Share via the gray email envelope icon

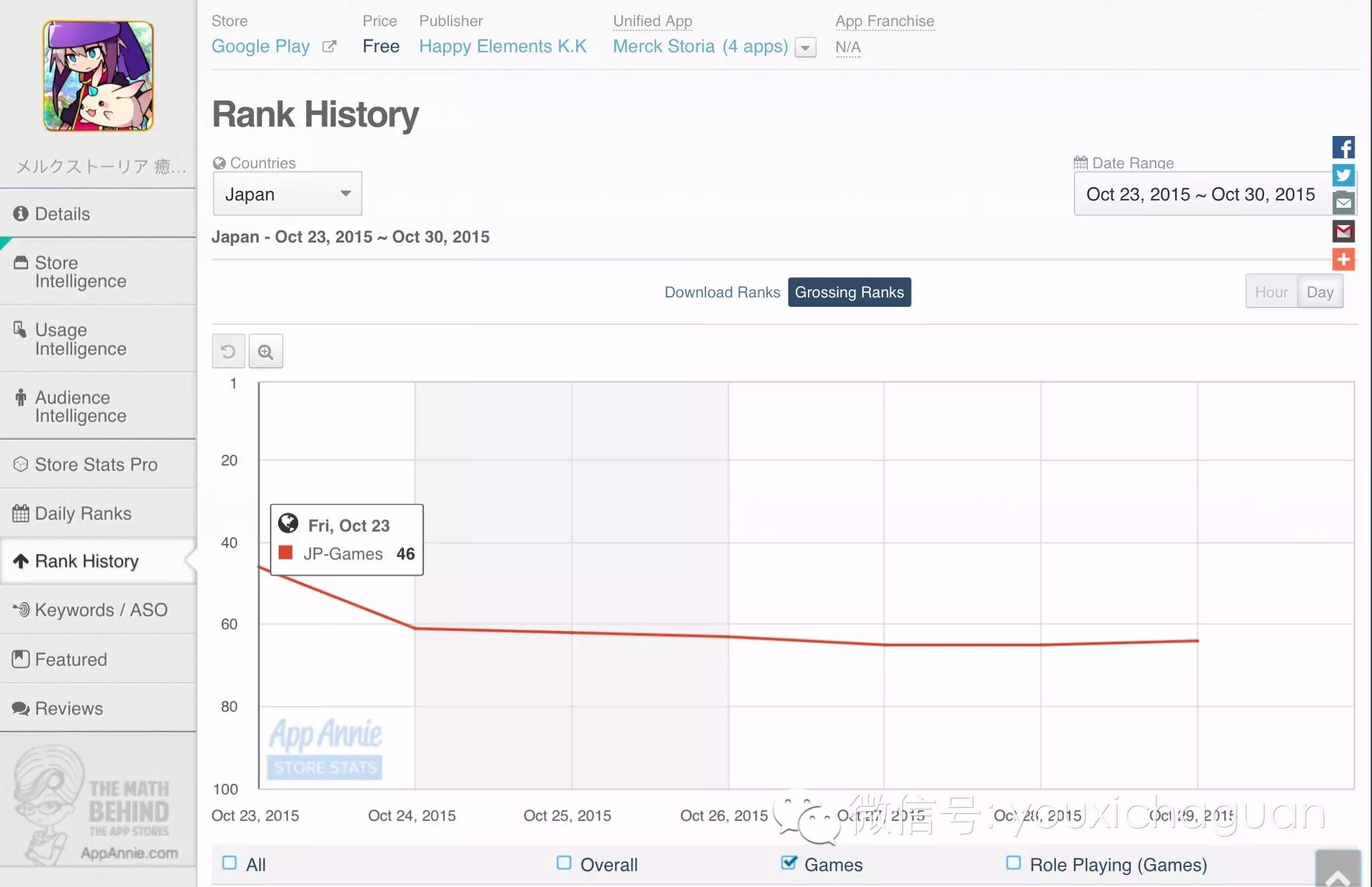[x=1343, y=203]
